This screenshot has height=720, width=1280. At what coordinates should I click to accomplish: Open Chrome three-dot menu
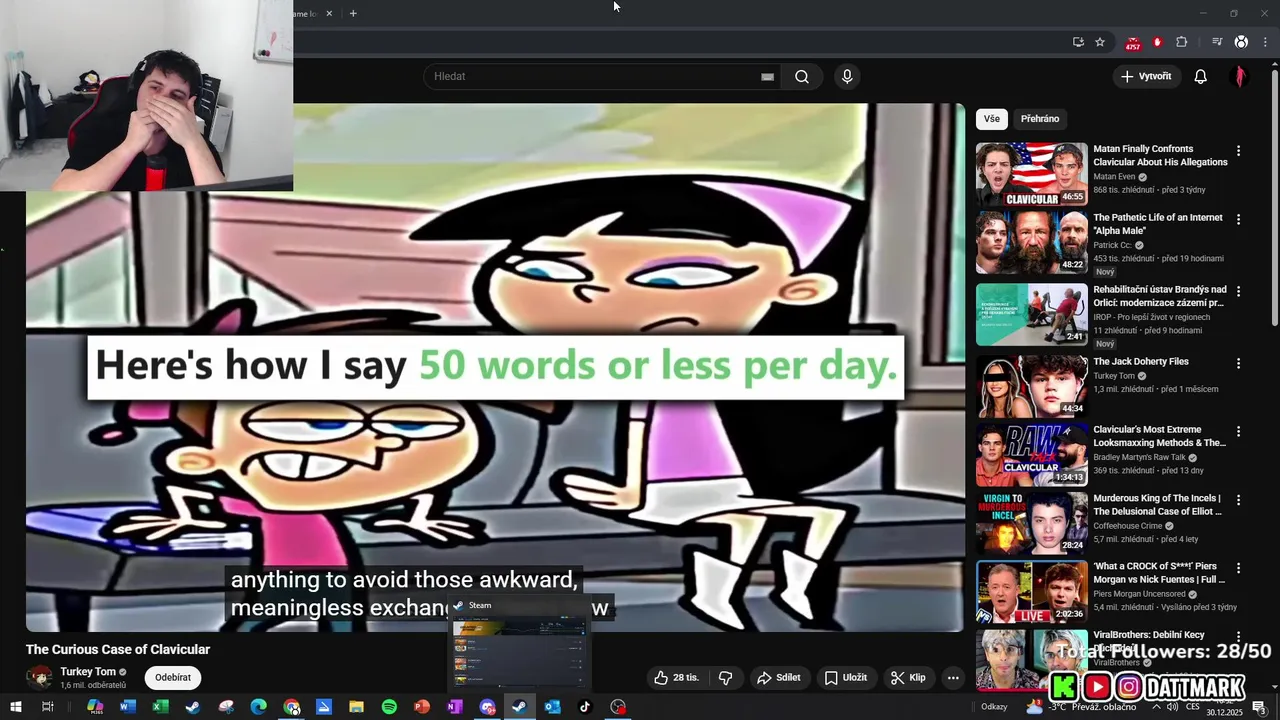pos(1265,42)
